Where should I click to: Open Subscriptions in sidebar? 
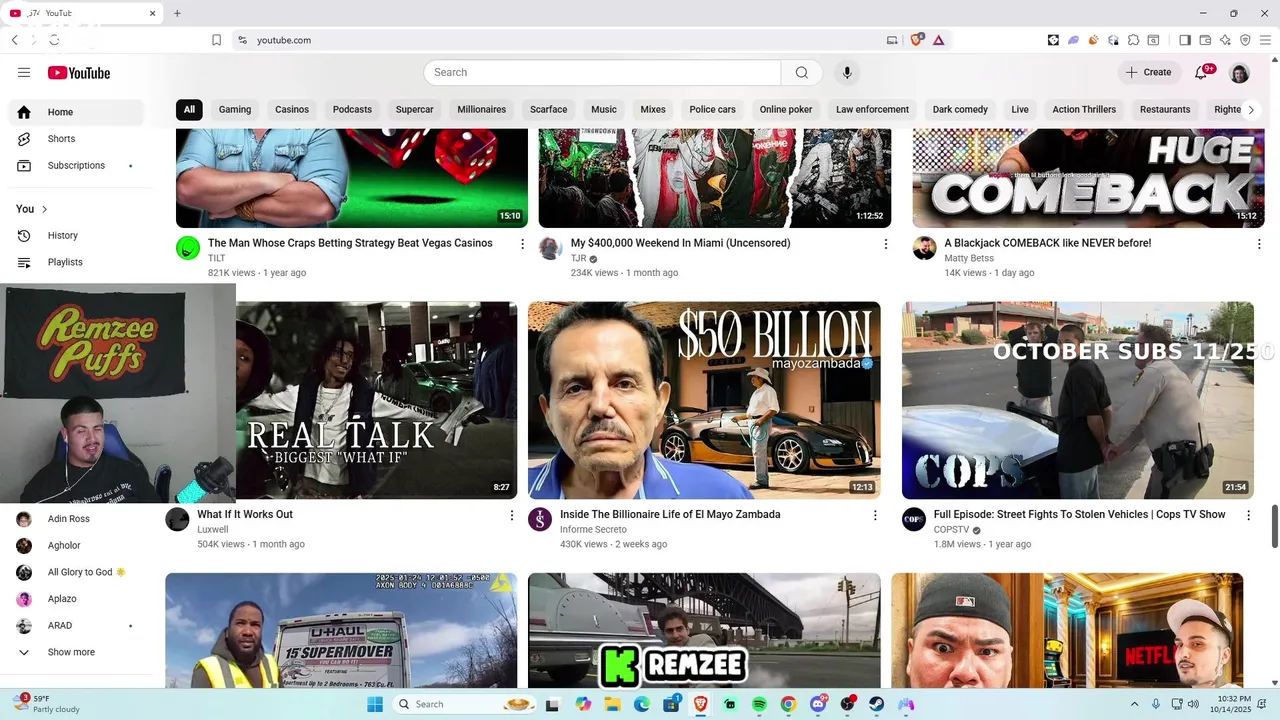point(76,165)
